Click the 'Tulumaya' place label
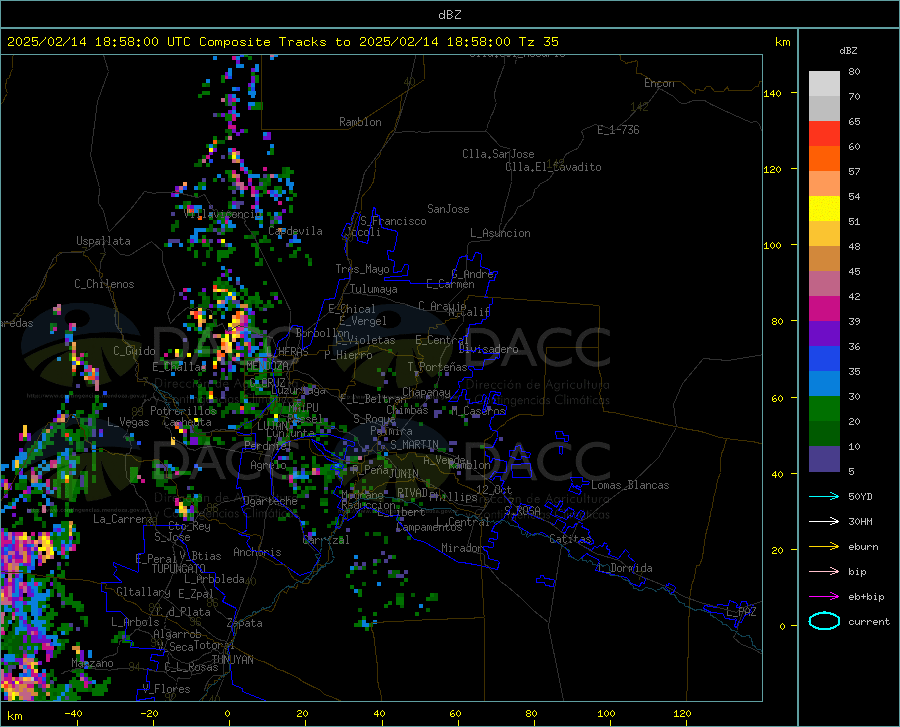 [x=374, y=289]
